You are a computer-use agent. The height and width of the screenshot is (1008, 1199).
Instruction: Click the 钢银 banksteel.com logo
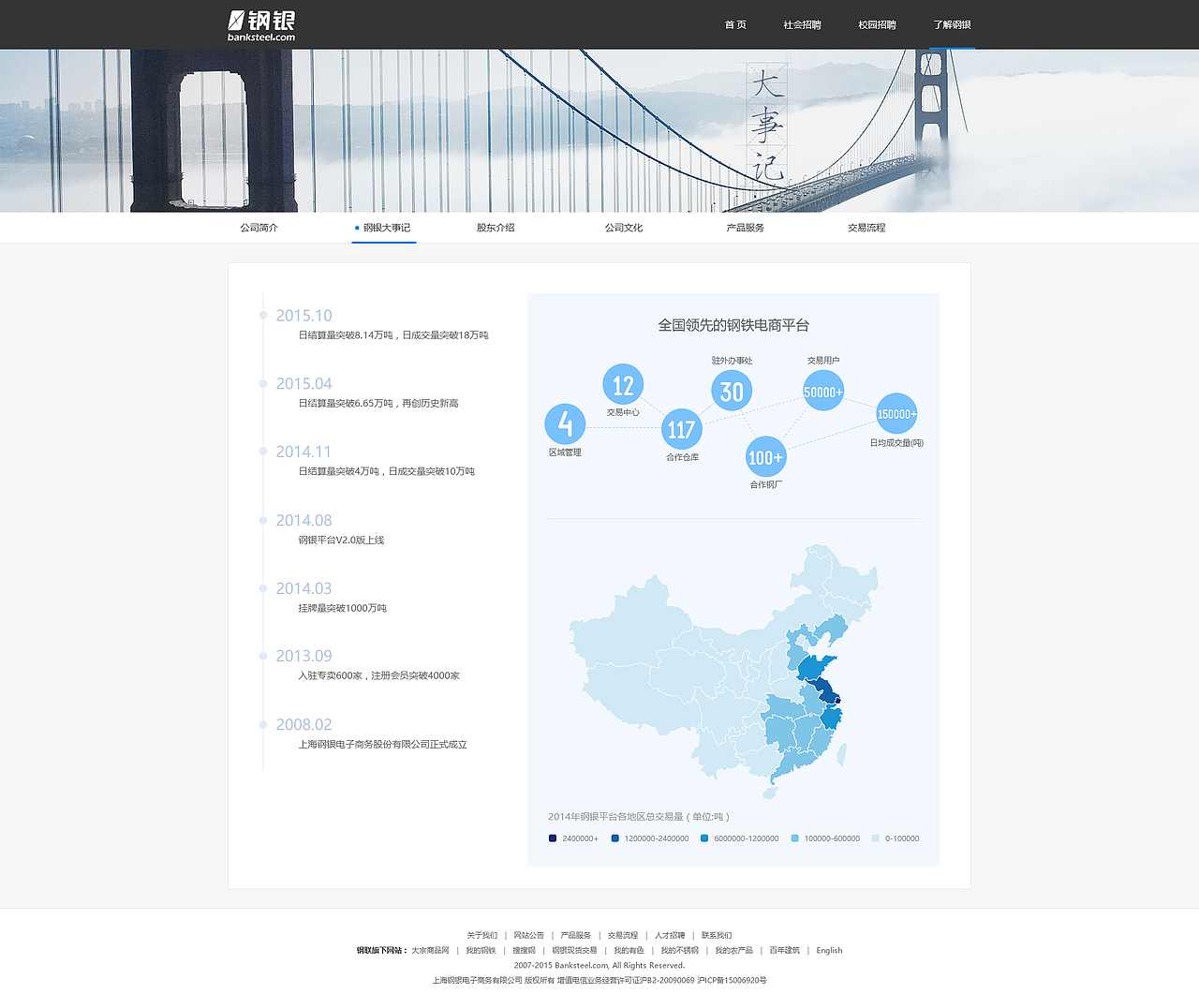coord(261,25)
